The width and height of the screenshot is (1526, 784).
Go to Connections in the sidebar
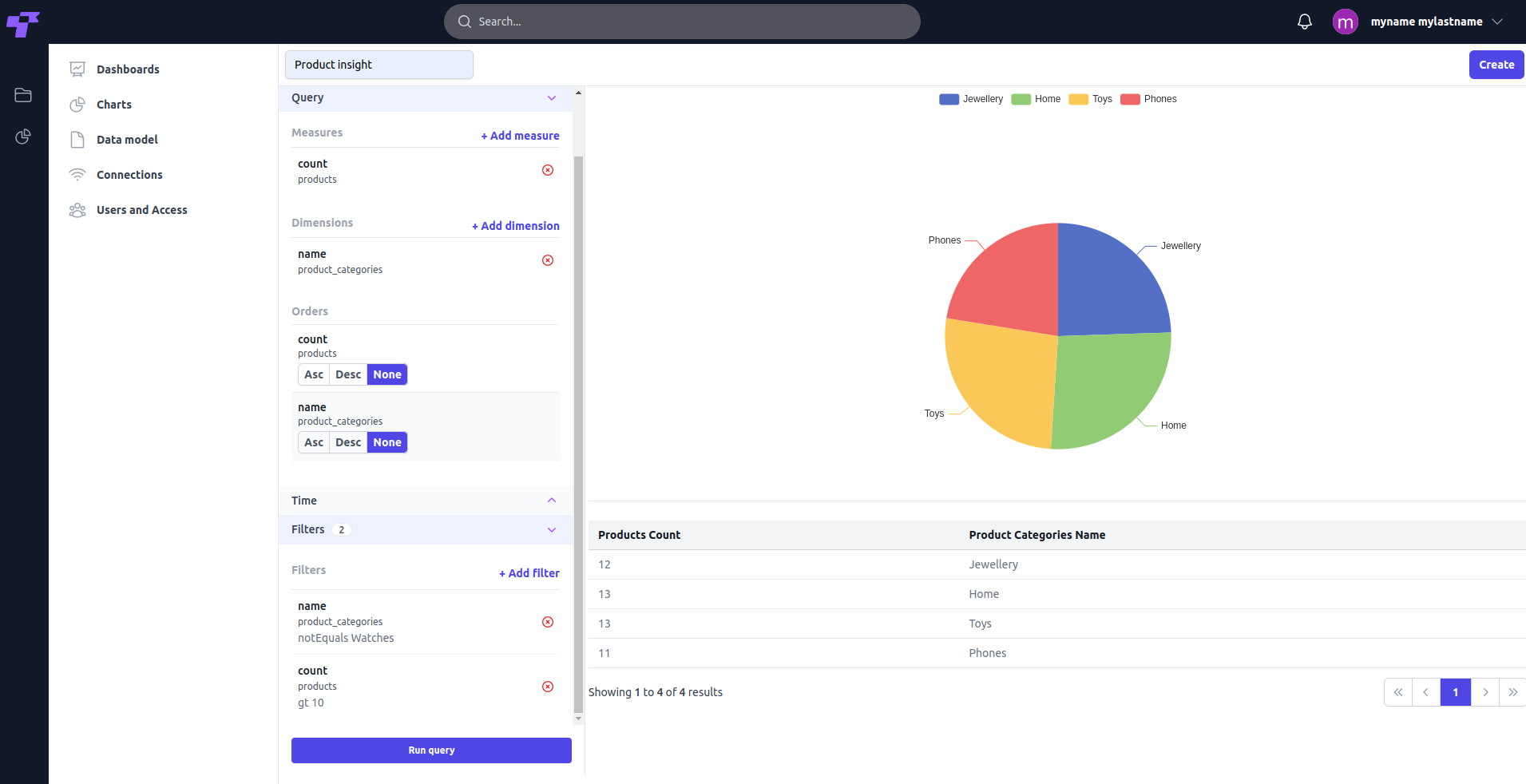coord(129,175)
